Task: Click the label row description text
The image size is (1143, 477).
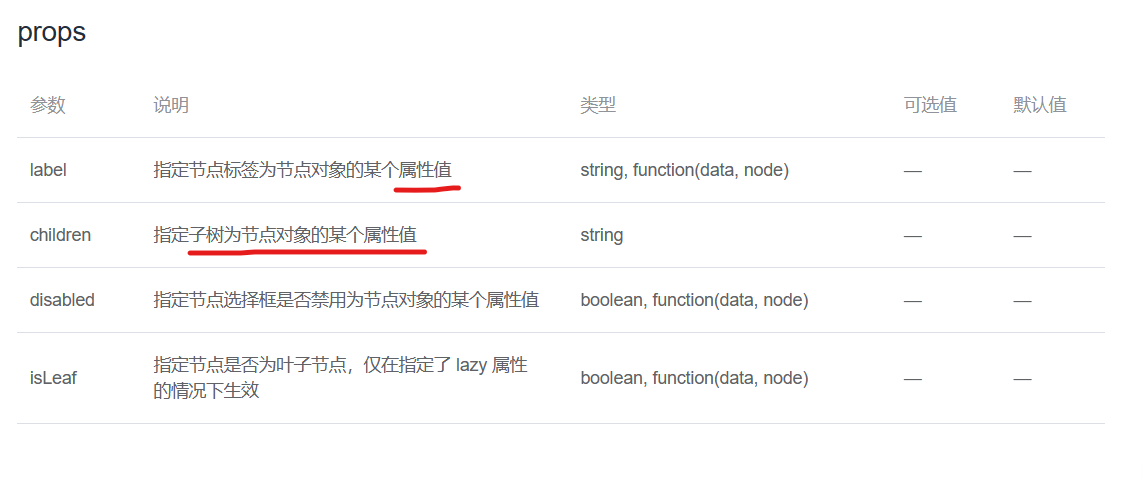Action: click(x=303, y=171)
